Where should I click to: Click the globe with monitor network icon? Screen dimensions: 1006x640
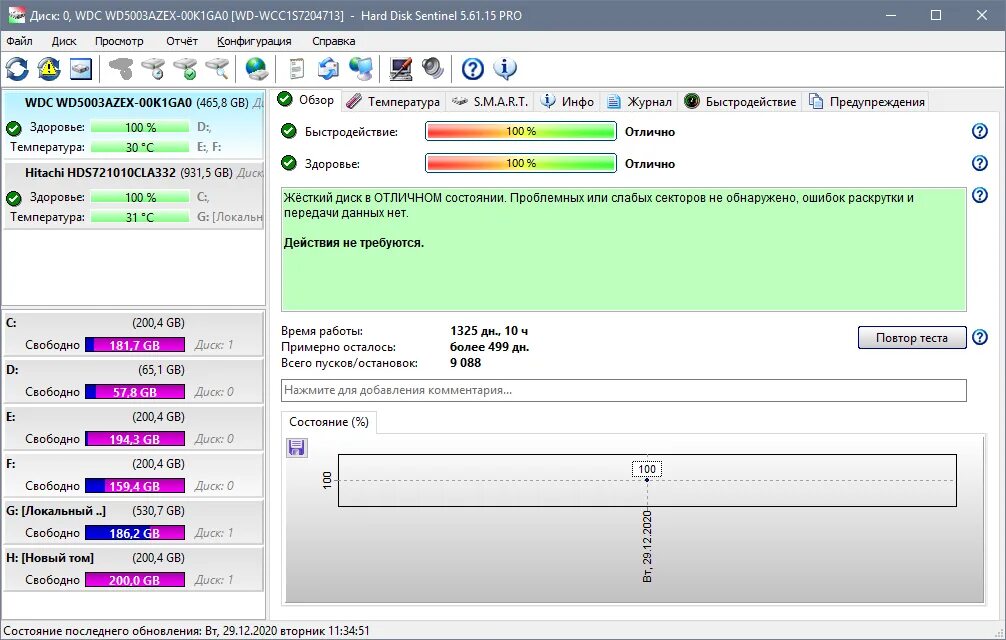[361, 69]
